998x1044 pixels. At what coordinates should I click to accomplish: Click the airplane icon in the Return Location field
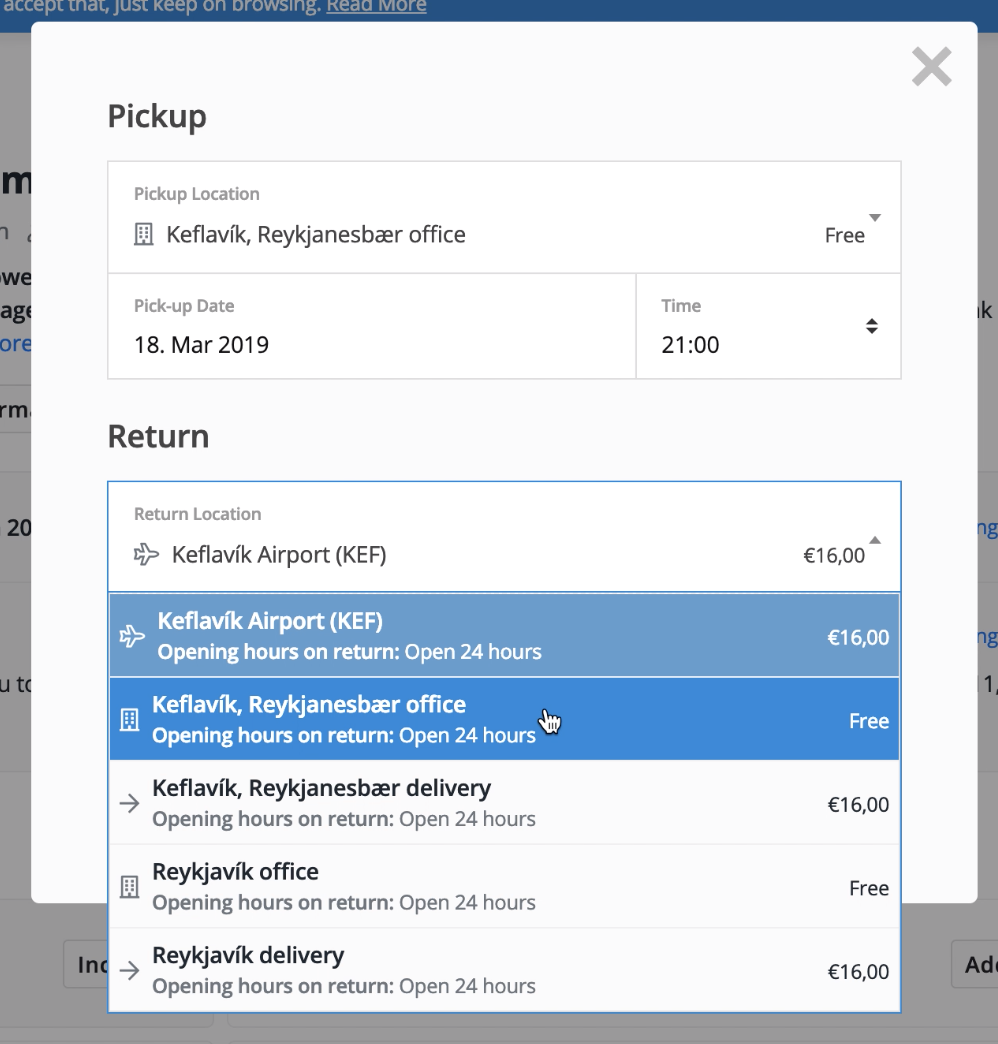tap(146, 554)
